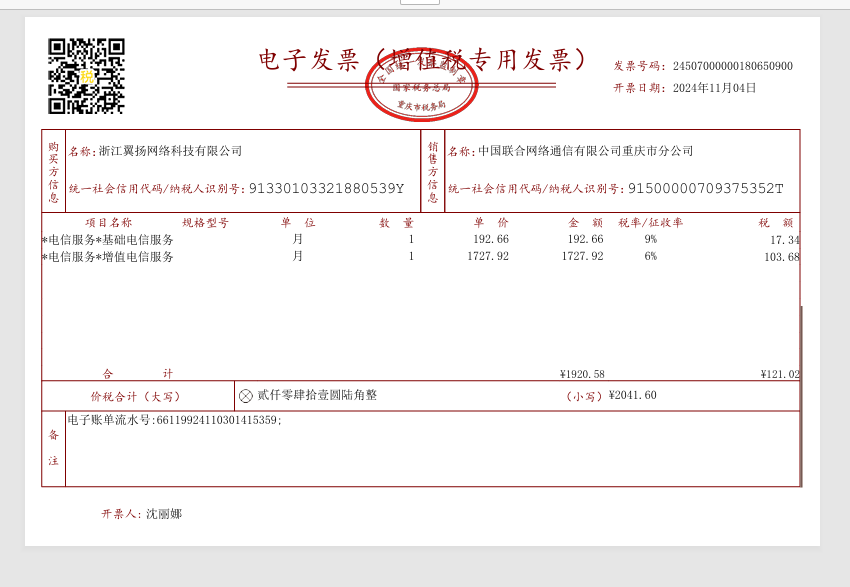The height and width of the screenshot is (587, 850).
Task: Click the dark vertical bar at the table's right edge
Action: coord(801,395)
